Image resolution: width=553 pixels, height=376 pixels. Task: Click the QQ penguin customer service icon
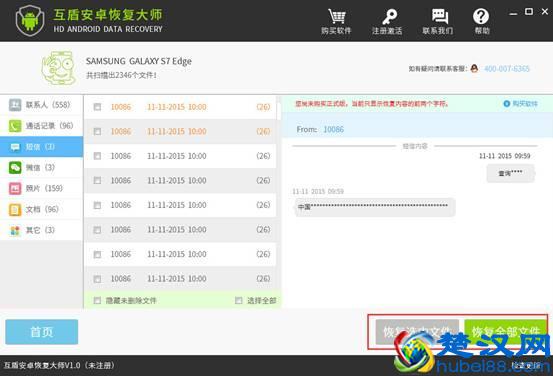[x=474, y=68]
